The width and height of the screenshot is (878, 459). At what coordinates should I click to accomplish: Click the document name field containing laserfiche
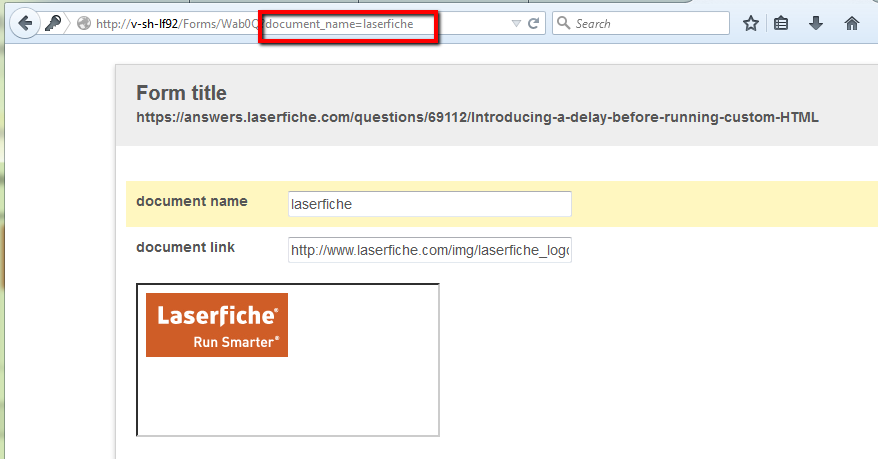(429, 204)
